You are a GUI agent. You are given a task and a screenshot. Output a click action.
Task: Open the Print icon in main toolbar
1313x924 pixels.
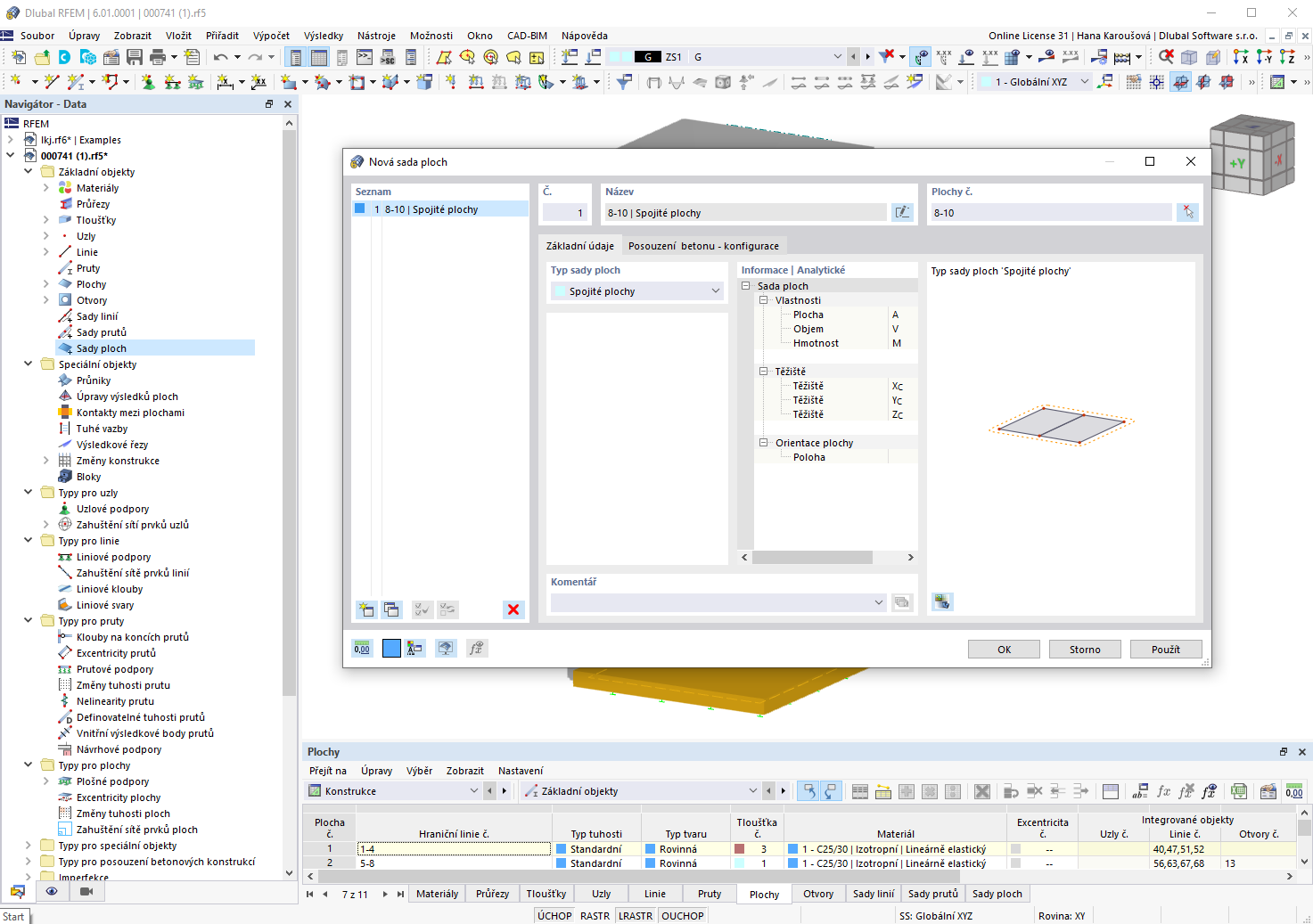click(158, 57)
